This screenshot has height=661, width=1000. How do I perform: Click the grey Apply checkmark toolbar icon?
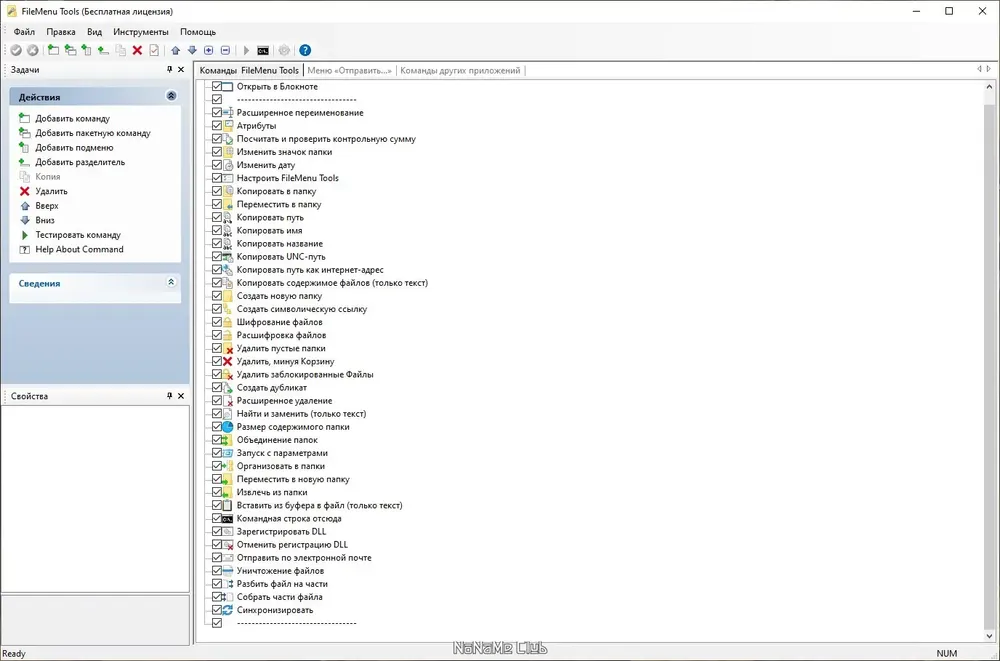[x=16, y=50]
